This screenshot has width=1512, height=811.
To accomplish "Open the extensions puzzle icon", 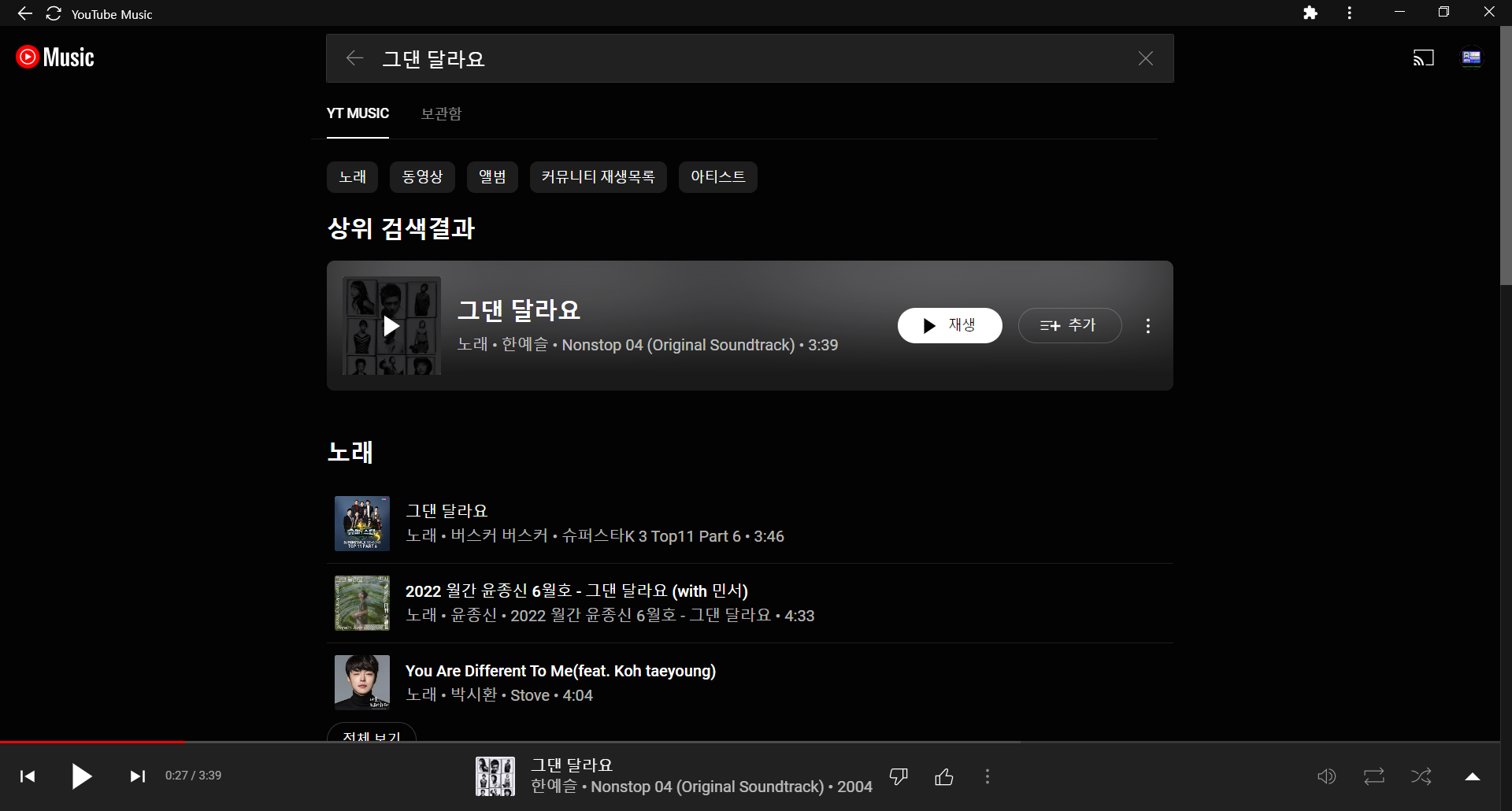I will (1310, 13).
